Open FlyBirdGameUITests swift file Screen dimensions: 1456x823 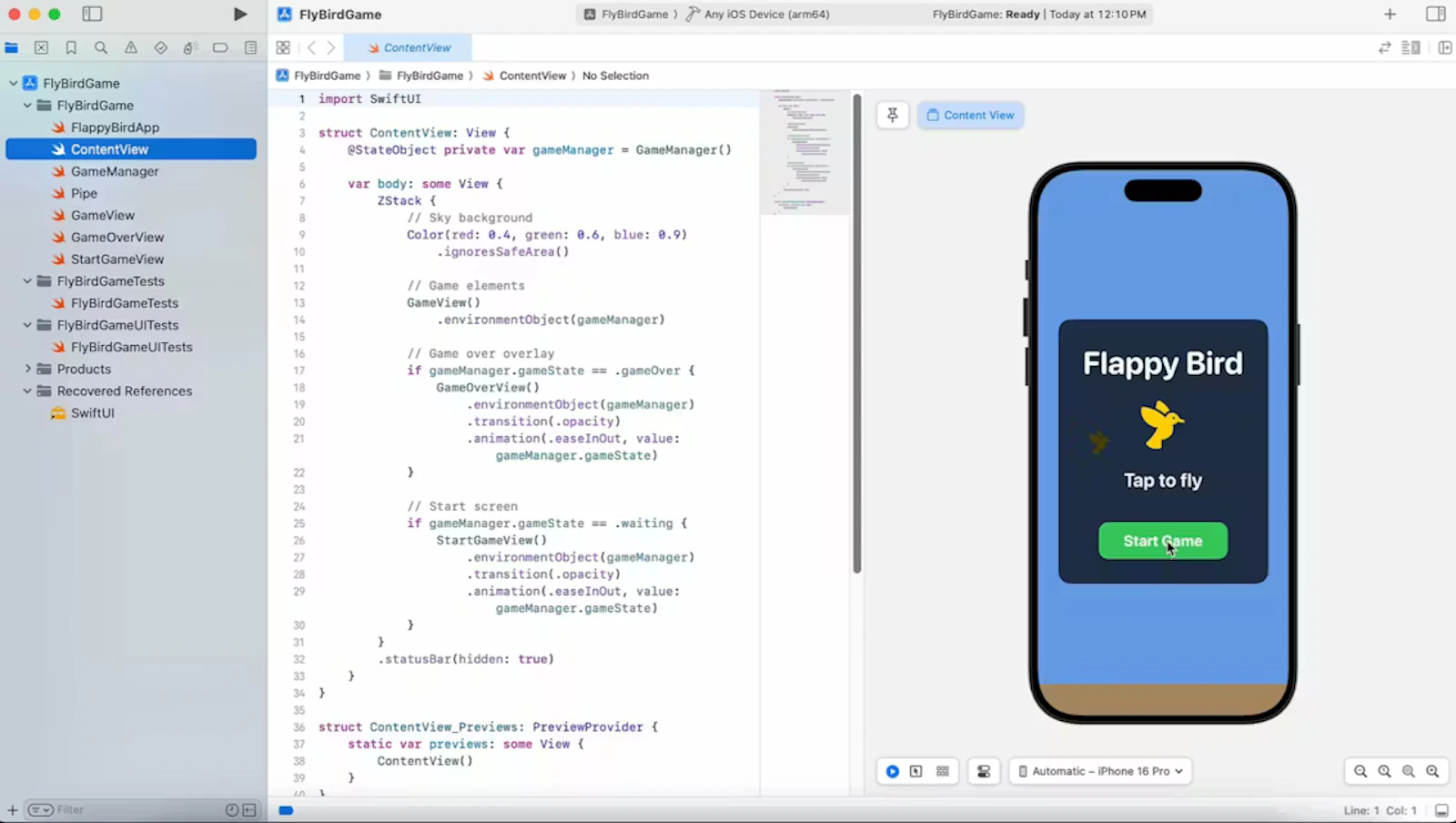(x=132, y=347)
